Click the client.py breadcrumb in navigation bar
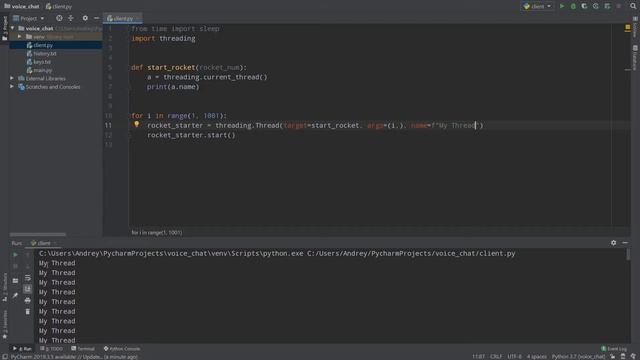 coord(59,7)
